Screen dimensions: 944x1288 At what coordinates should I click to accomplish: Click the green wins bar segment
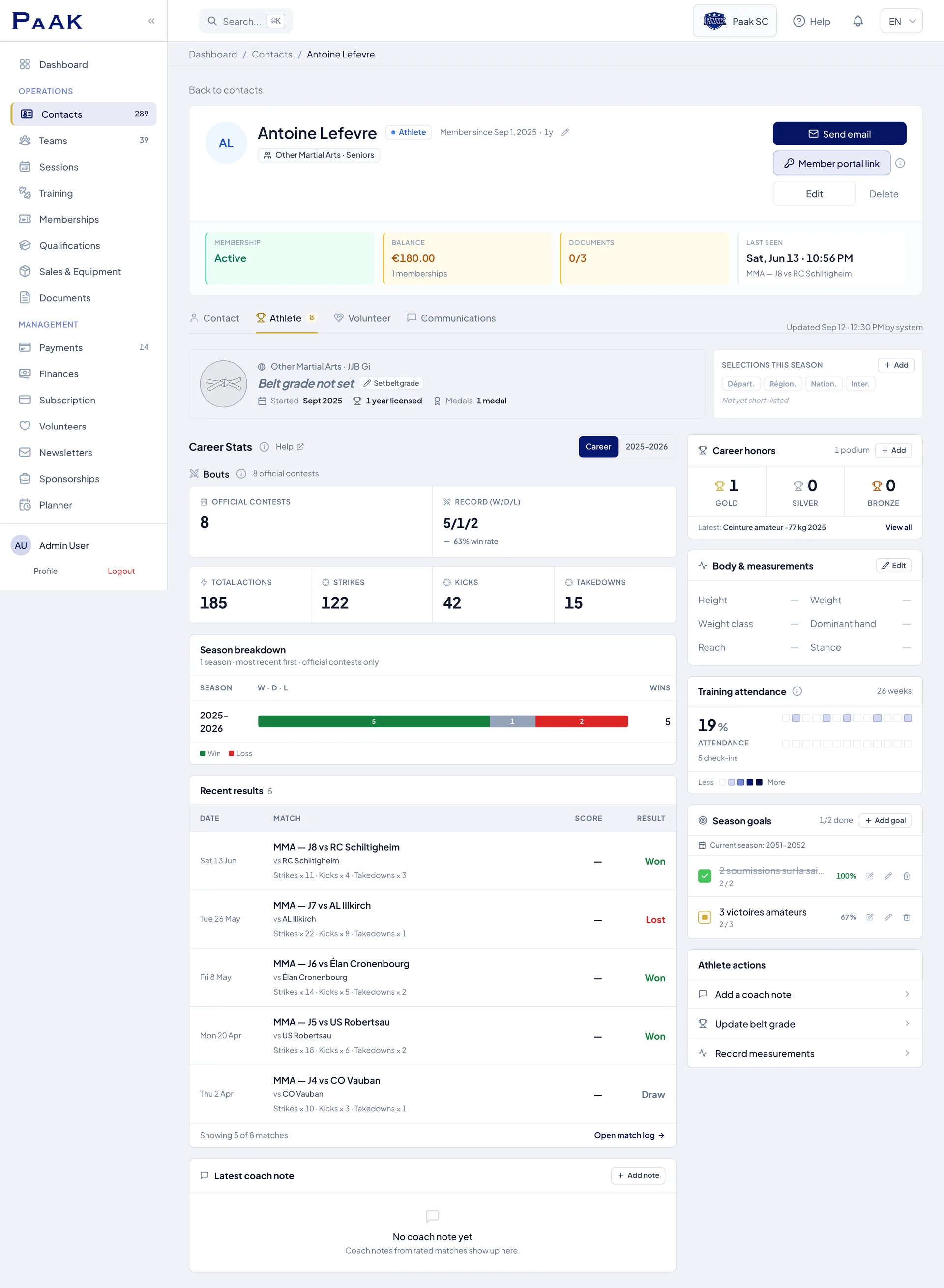pos(374,721)
